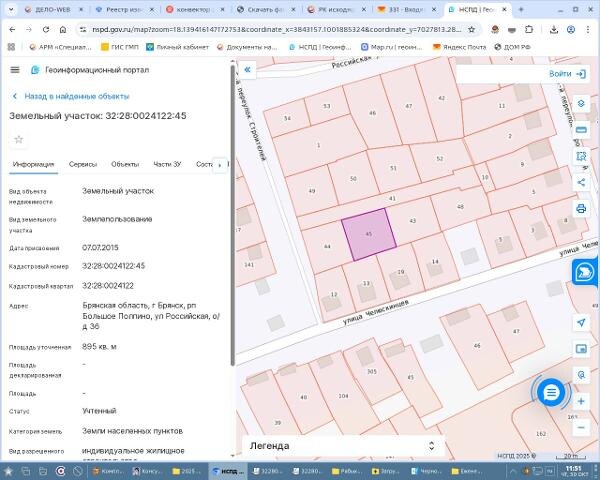
Task: Open the hamburger menu of Геоинформационный портал
Action: (x=15, y=70)
